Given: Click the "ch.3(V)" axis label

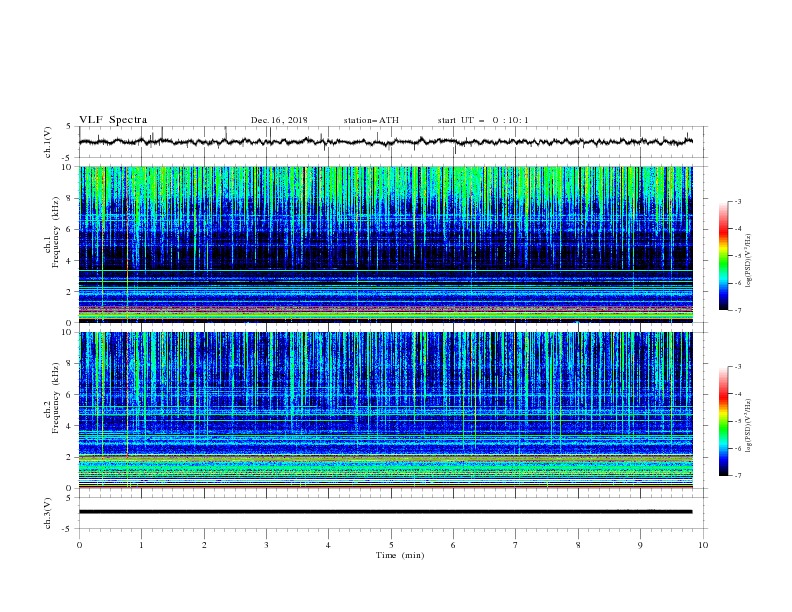Looking at the screenshot, I should (48, 513).
